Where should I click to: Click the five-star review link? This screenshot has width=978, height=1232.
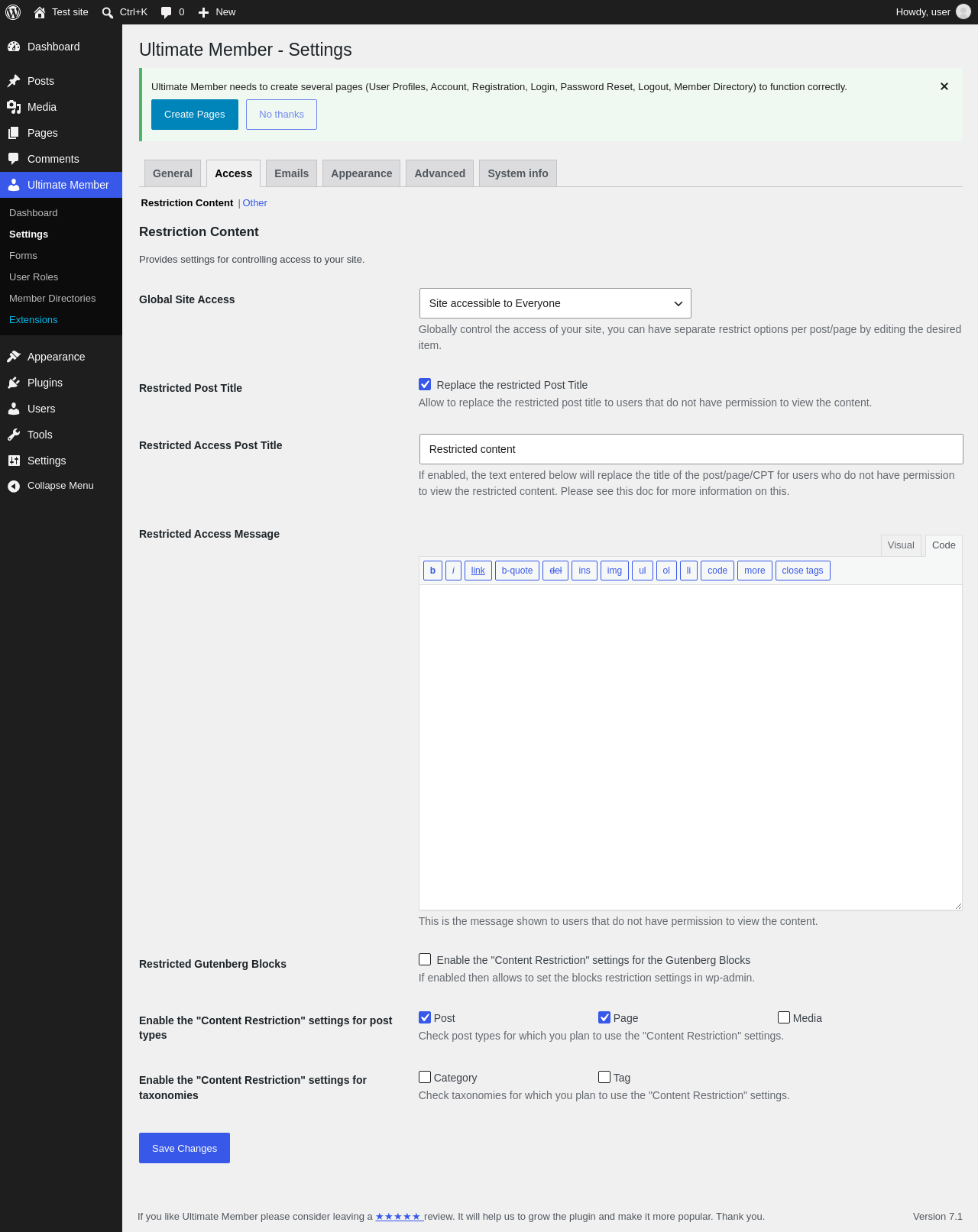(398, 1217)
